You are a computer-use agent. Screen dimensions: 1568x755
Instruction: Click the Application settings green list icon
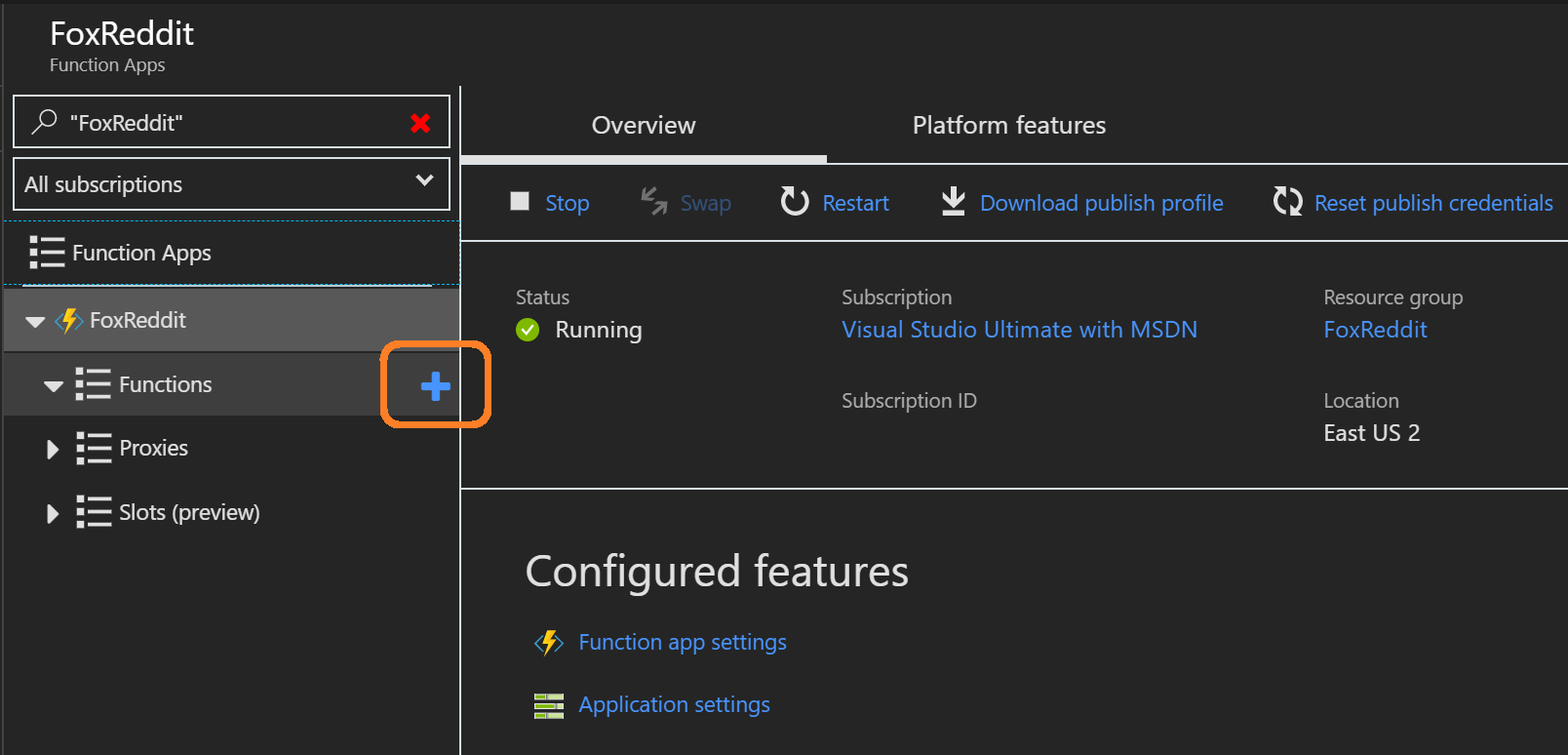click(x=549, y=705)
